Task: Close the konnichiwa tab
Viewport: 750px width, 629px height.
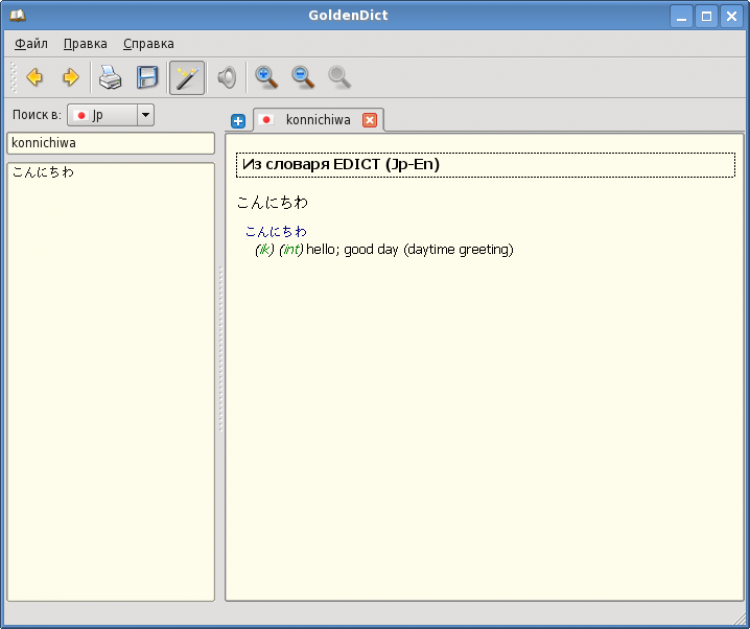Action: (369, 120)
